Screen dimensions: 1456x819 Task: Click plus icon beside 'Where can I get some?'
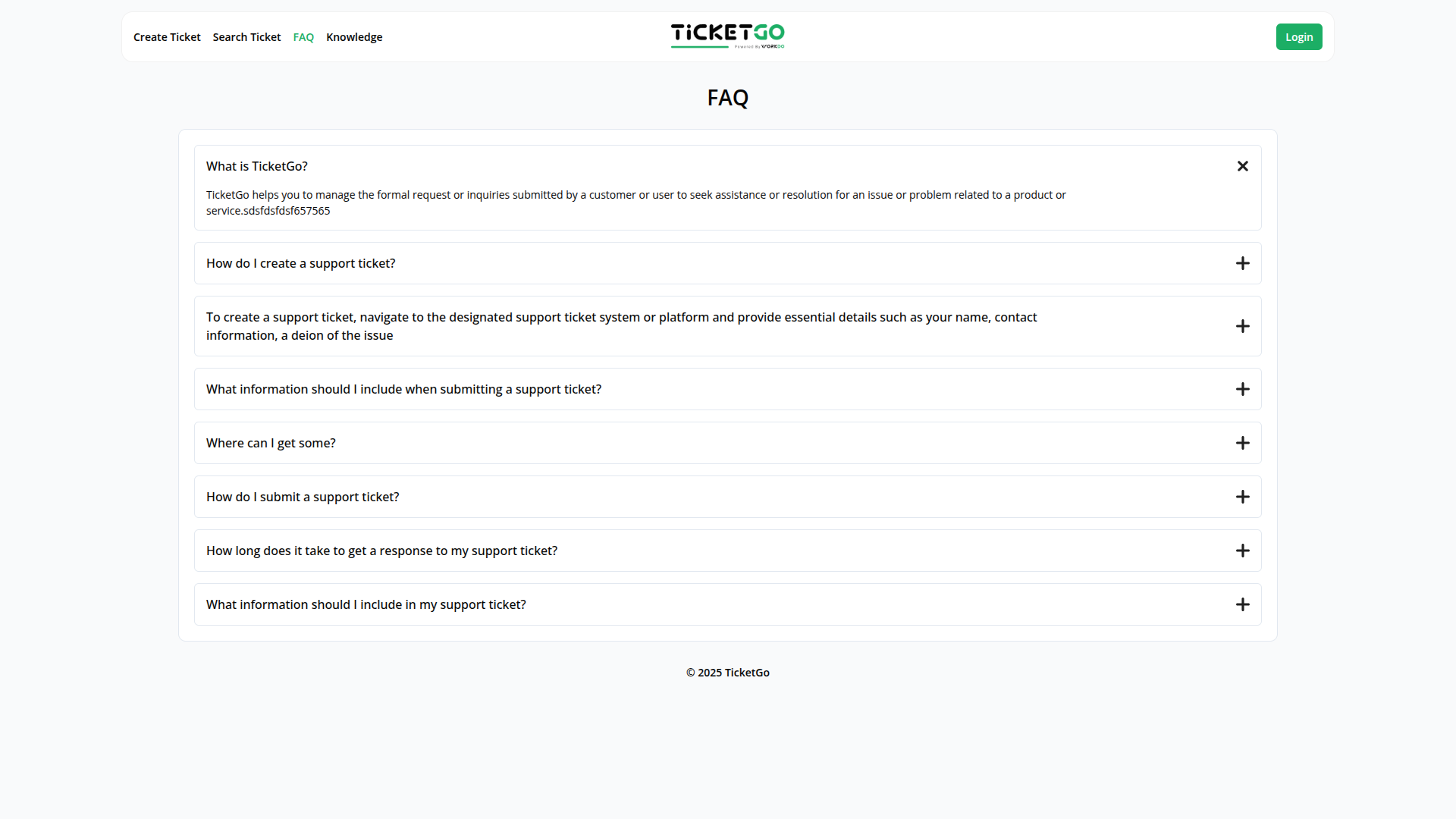click(1242, 443)
